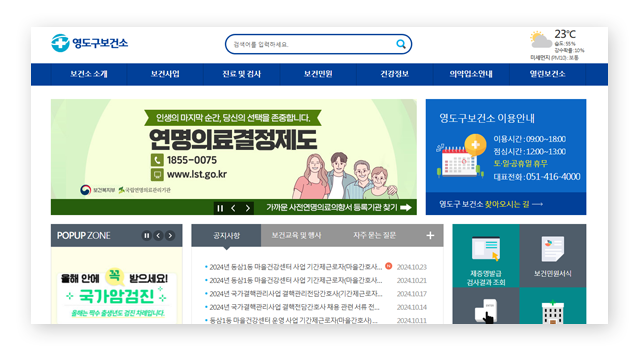Click www.lst.go.kr on the banner

pyautogui.click(x=197, y=174)
